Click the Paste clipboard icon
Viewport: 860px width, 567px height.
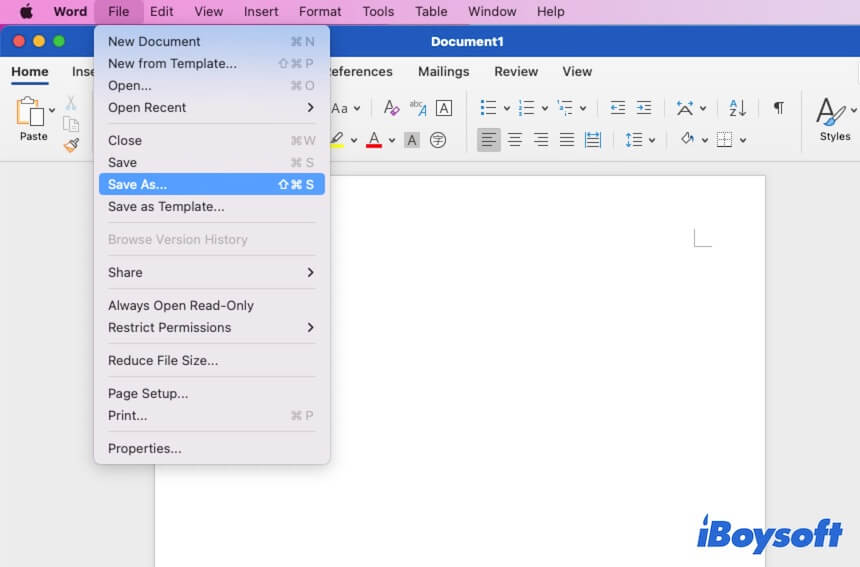click(x=30, y=112)
